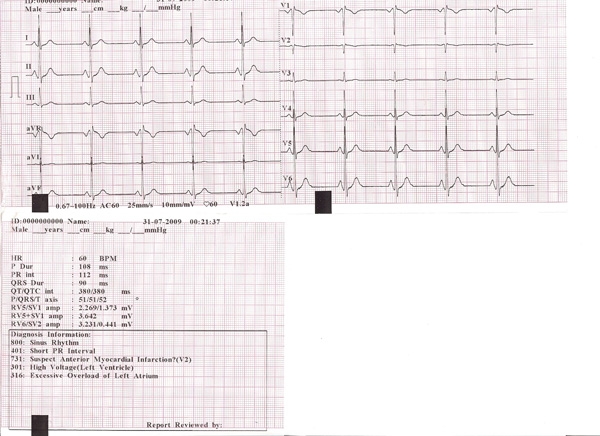The image size is (600, 436).
Task: Click the aVR lead label
Action: pos(33,129)
